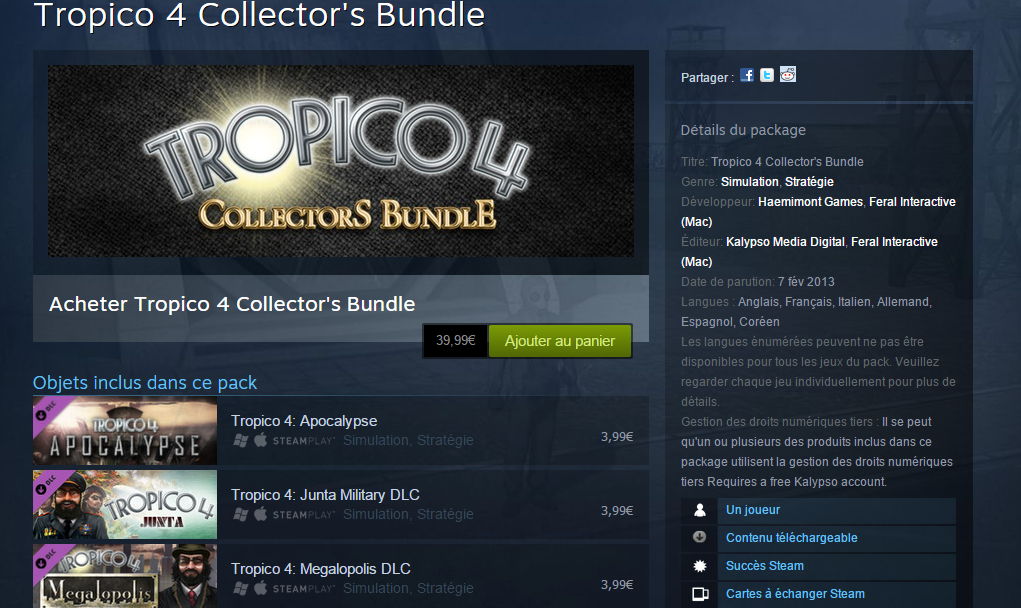Click the Windows icon beside Tropico 4: Apocalypse
The width and height of the screenshot is (1021, 608).
[241, 441]
